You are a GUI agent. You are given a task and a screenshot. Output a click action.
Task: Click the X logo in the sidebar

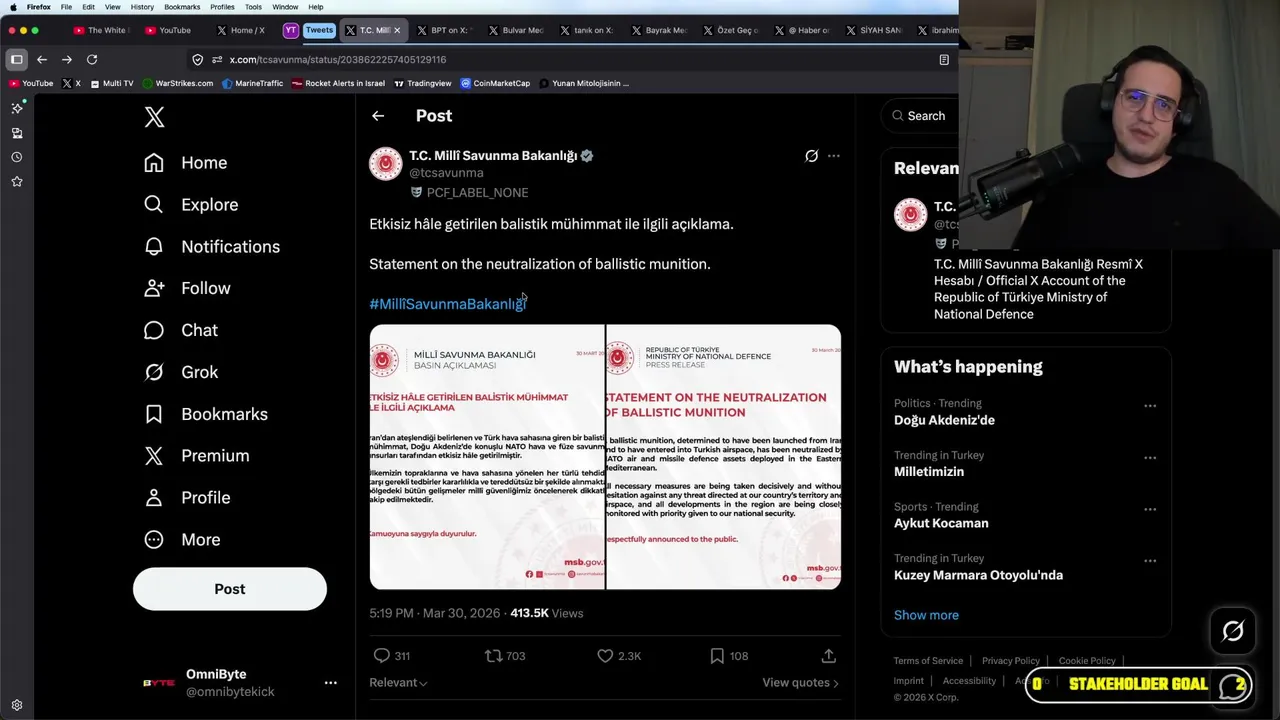[154, 117]
